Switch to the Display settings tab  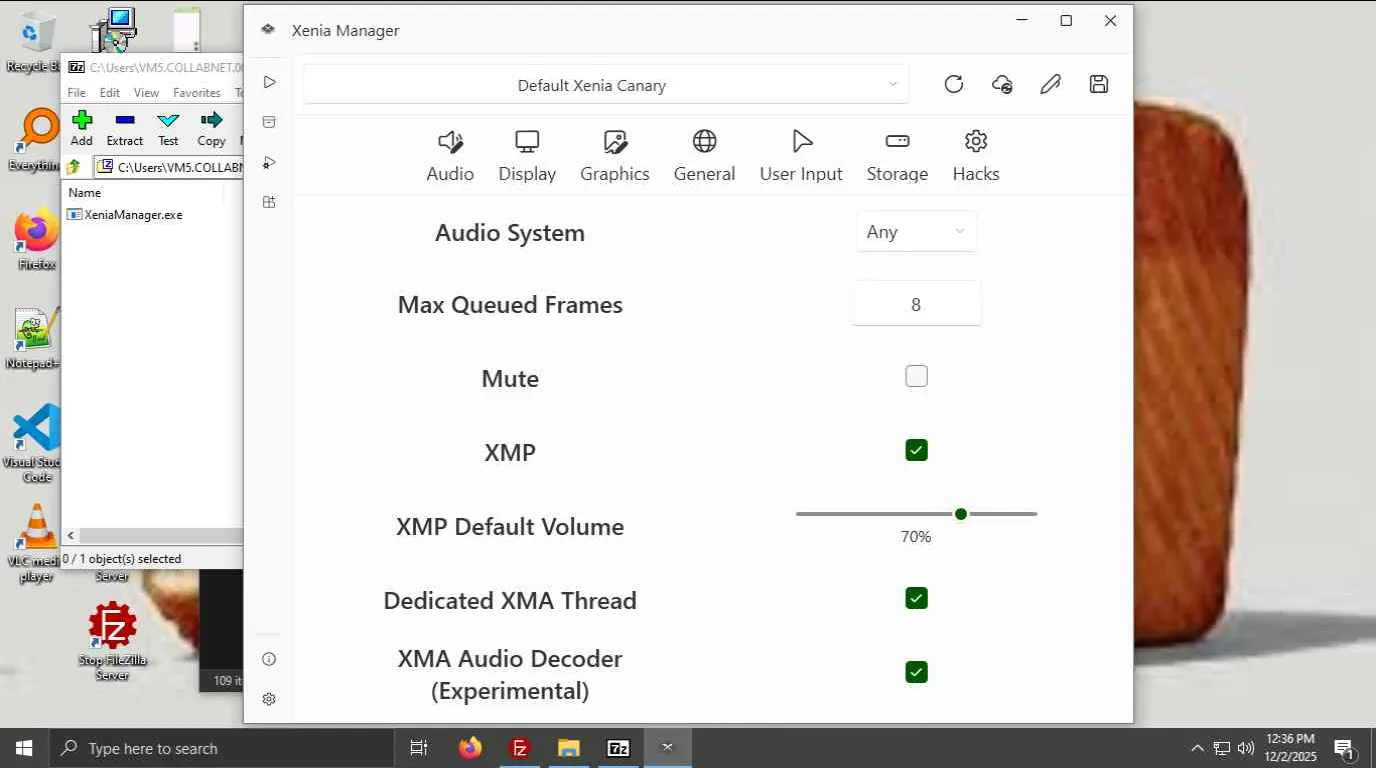tap(527, 157)
